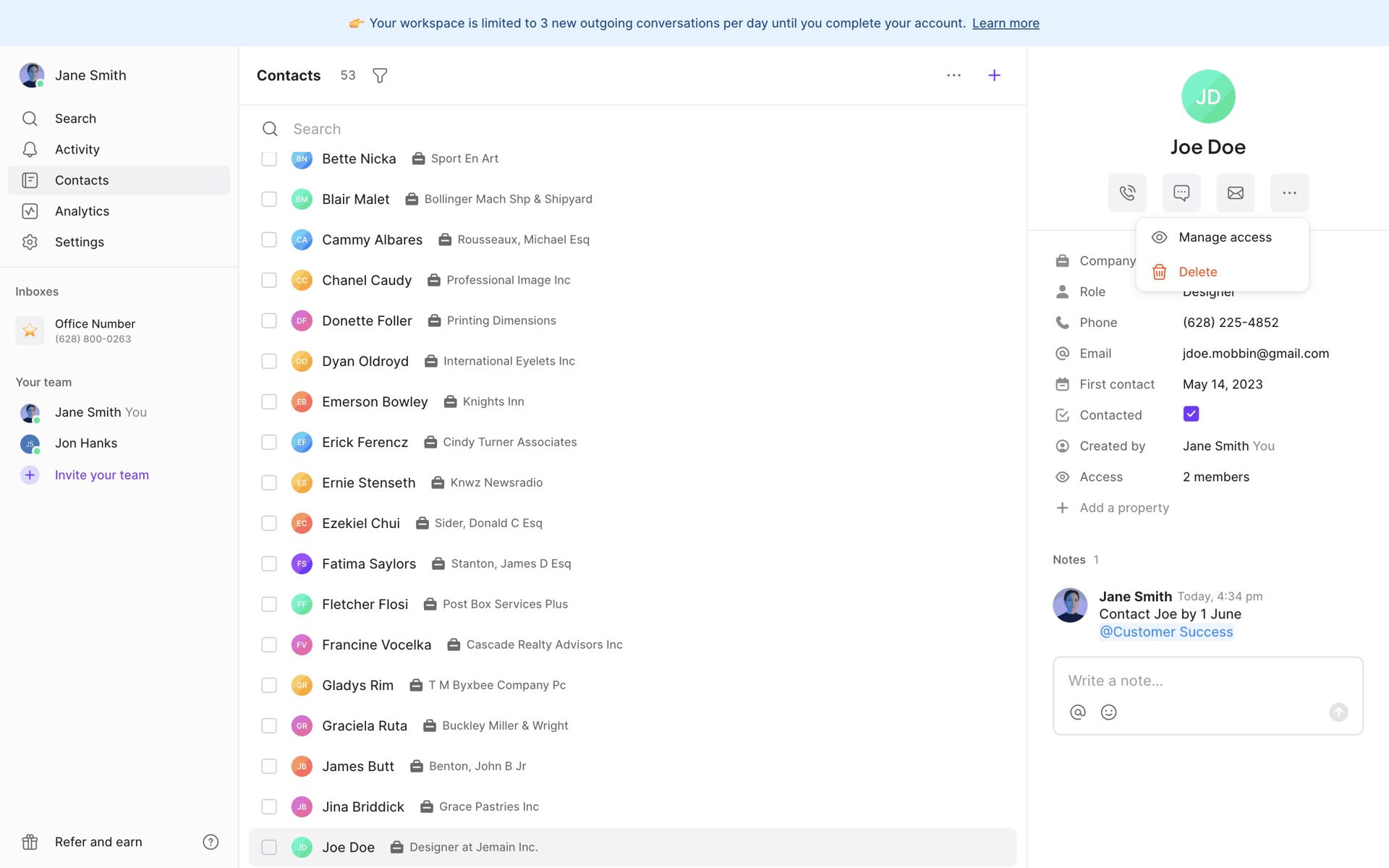Open the contacts filter funnel icon
The image size is (1389, 868).
coord(380,75)
